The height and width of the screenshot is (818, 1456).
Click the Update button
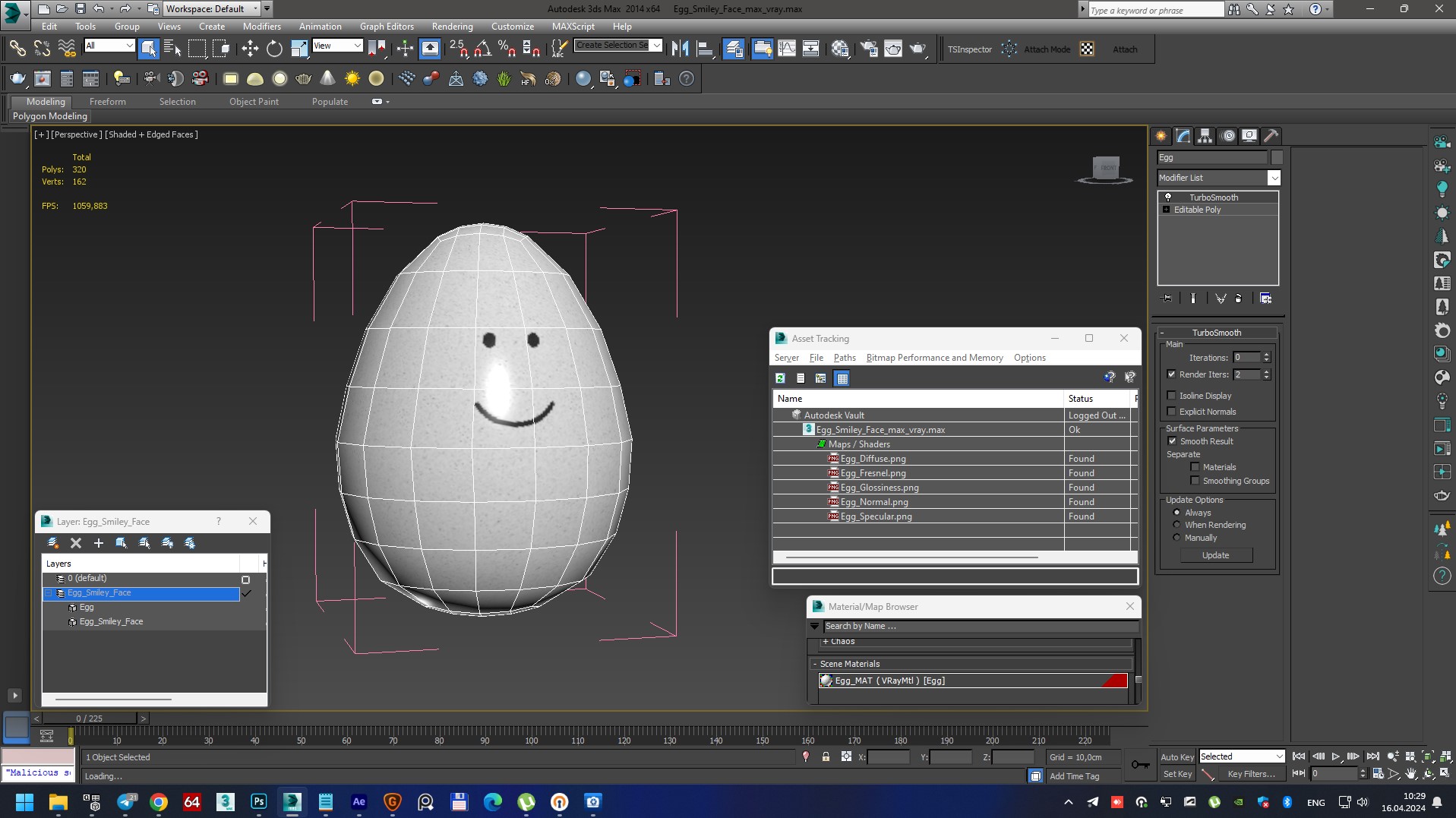(1215, 555)
